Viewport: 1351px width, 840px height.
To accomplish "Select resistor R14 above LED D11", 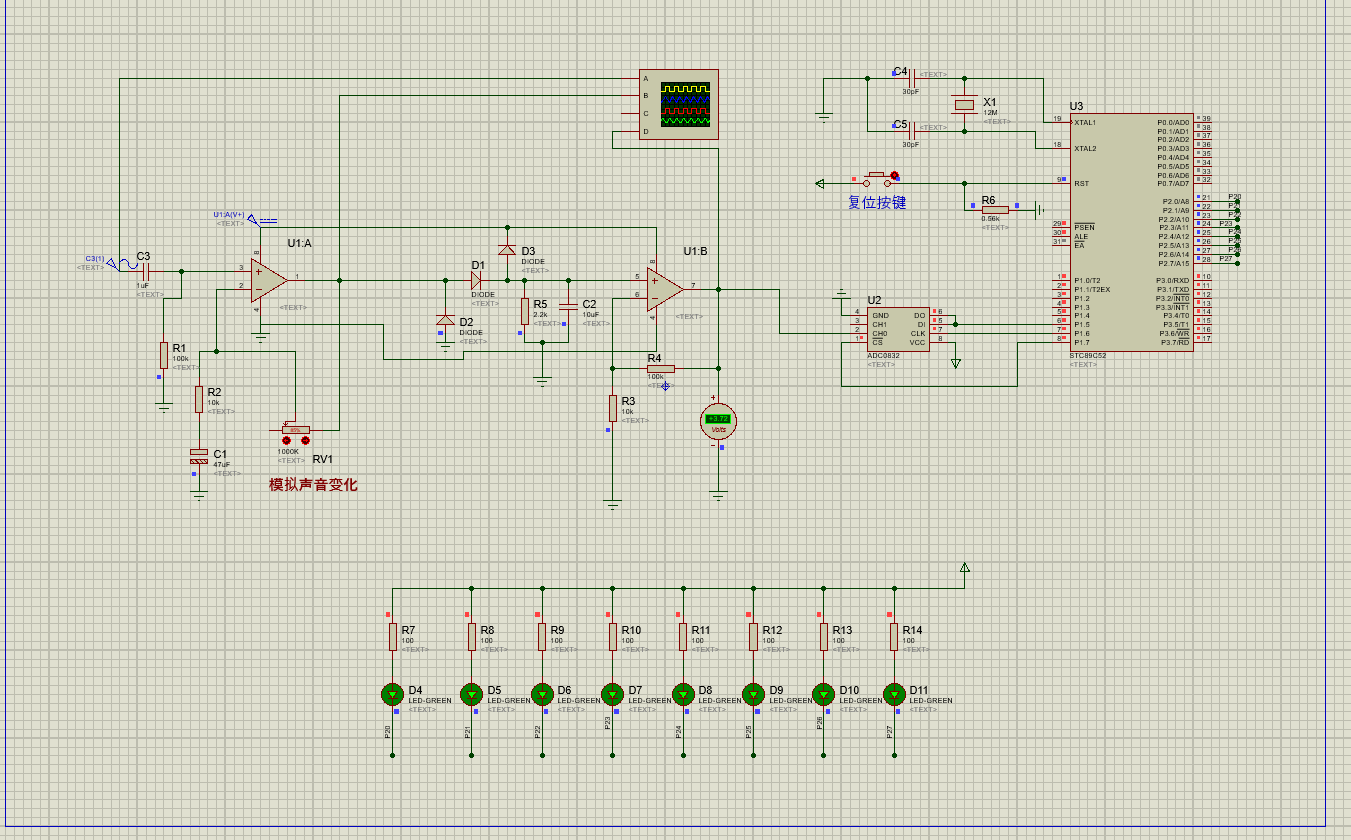I will [x=894, y=637].
